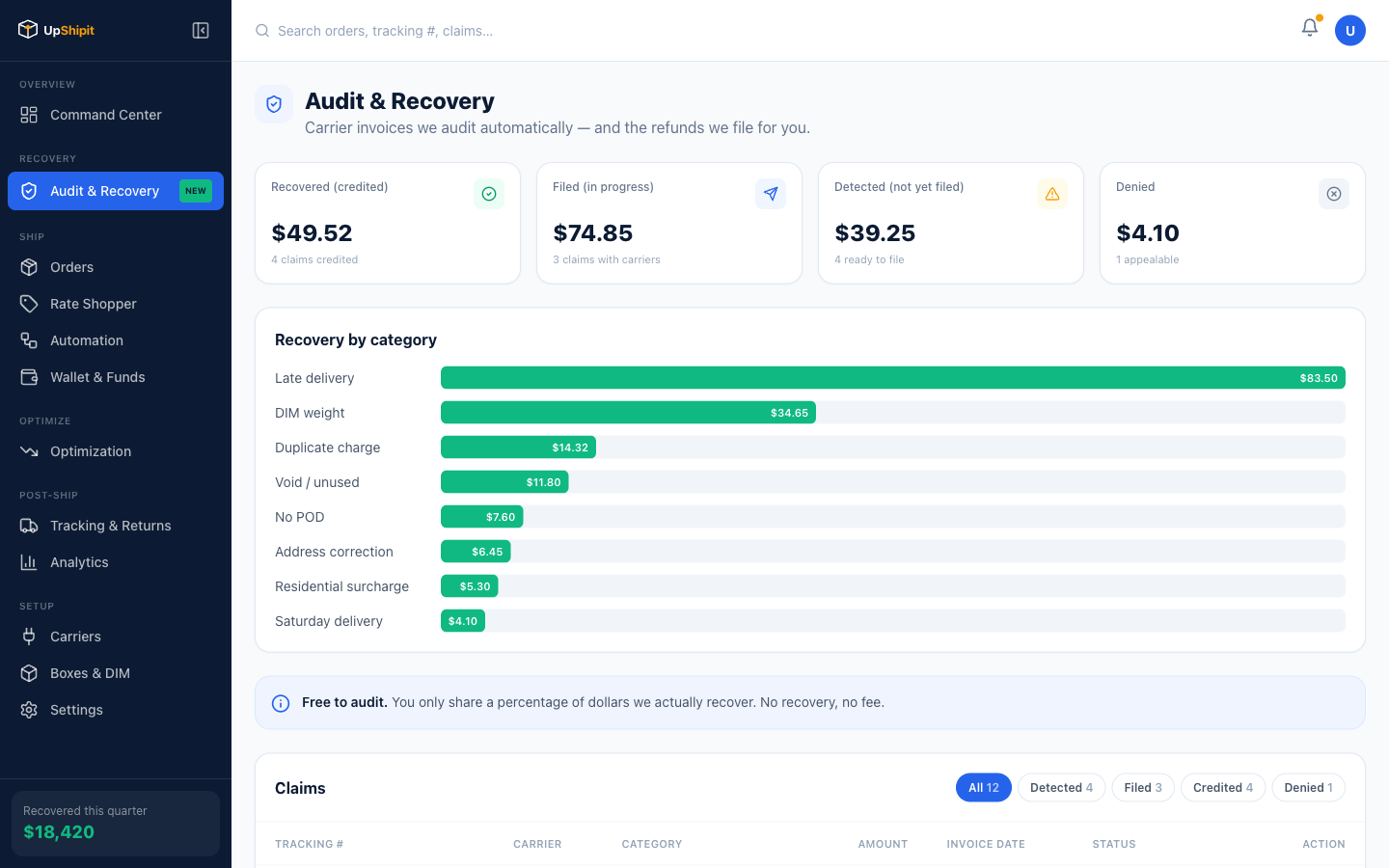Click the info icon in Free to audit banner
This screenshot has width=1389, height=868.
[x=281, y=703]
